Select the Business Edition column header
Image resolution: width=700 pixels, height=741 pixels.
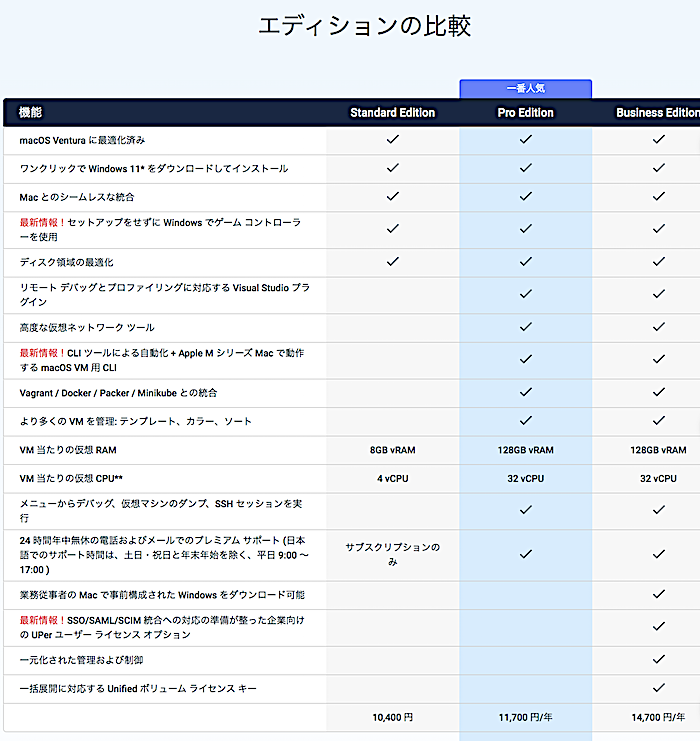[657, 113]
